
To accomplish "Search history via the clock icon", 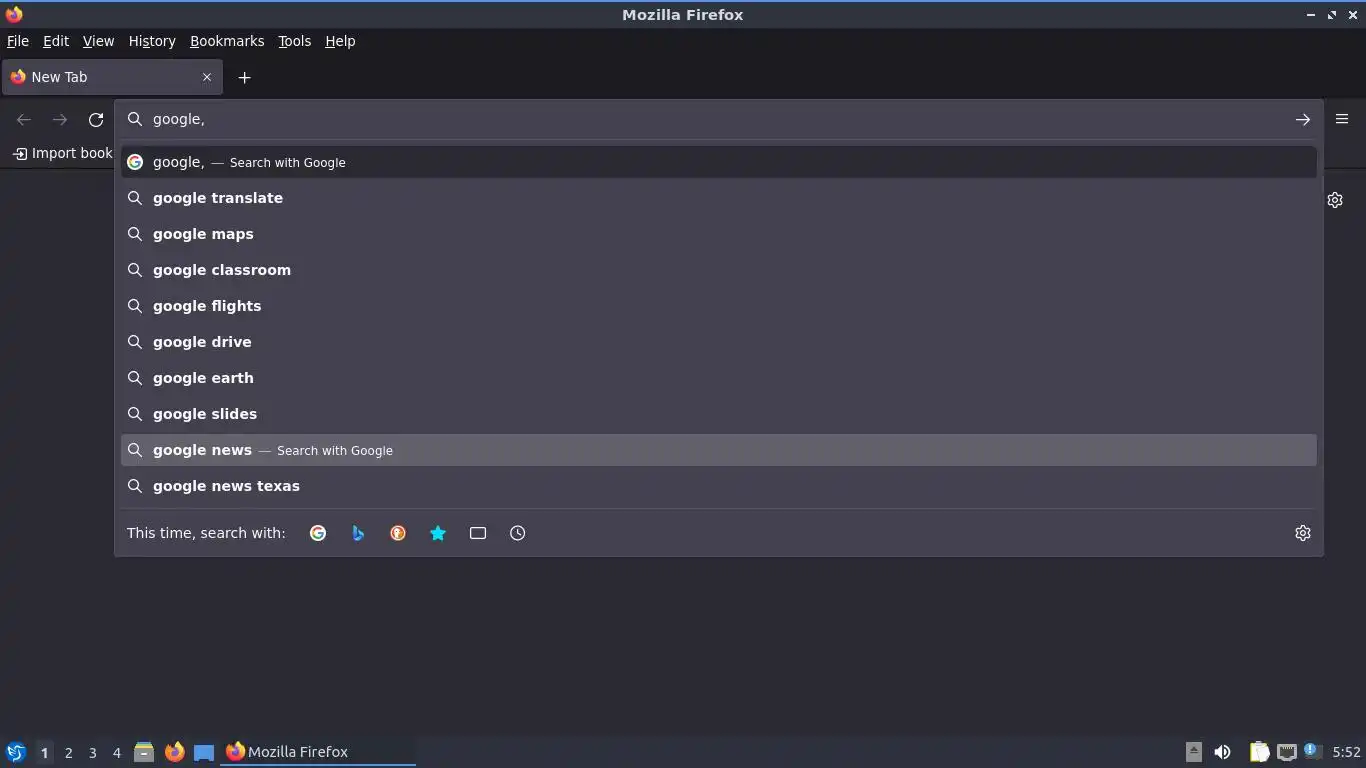I will 518,533.
